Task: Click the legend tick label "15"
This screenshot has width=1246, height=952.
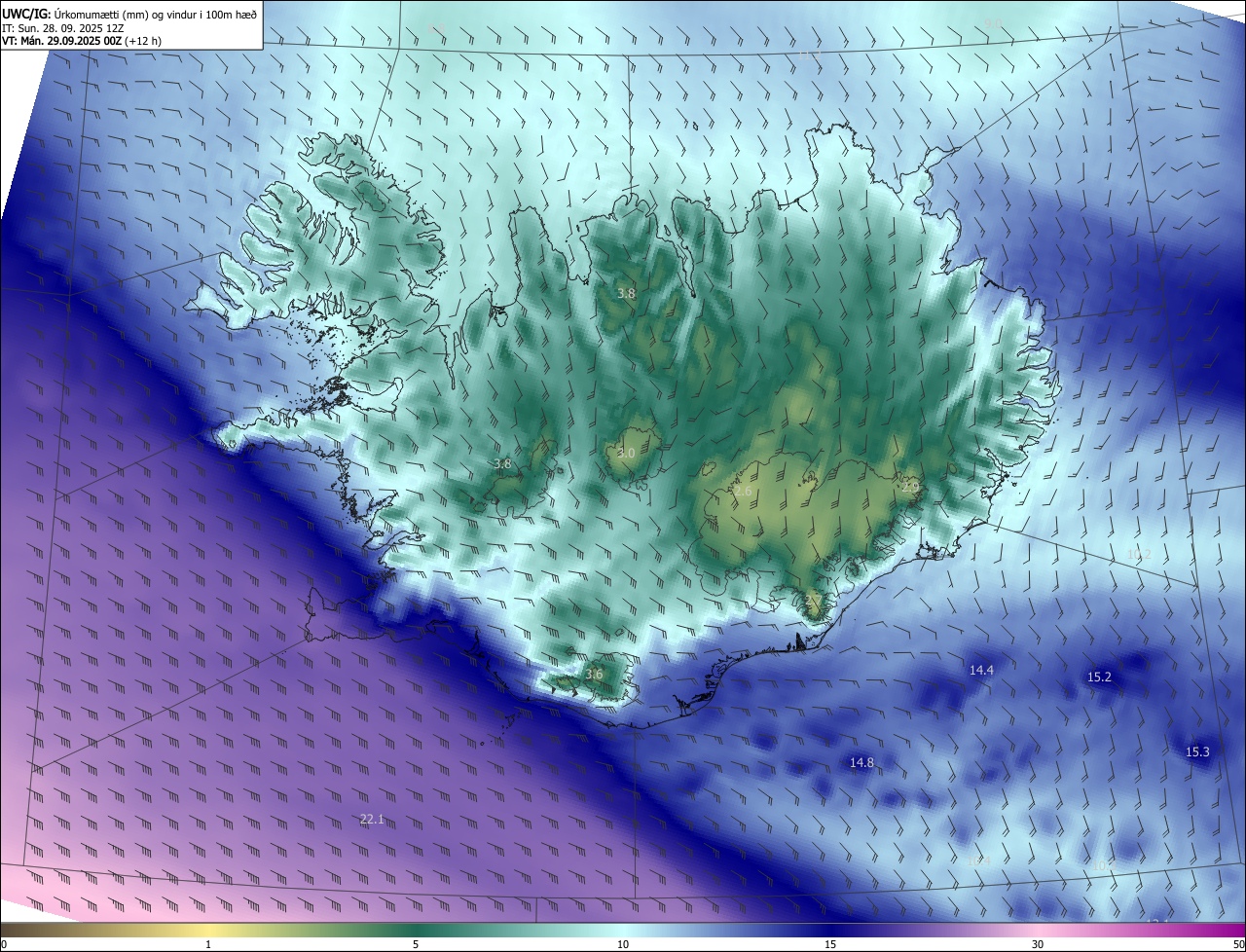Action: pos(830,944)
